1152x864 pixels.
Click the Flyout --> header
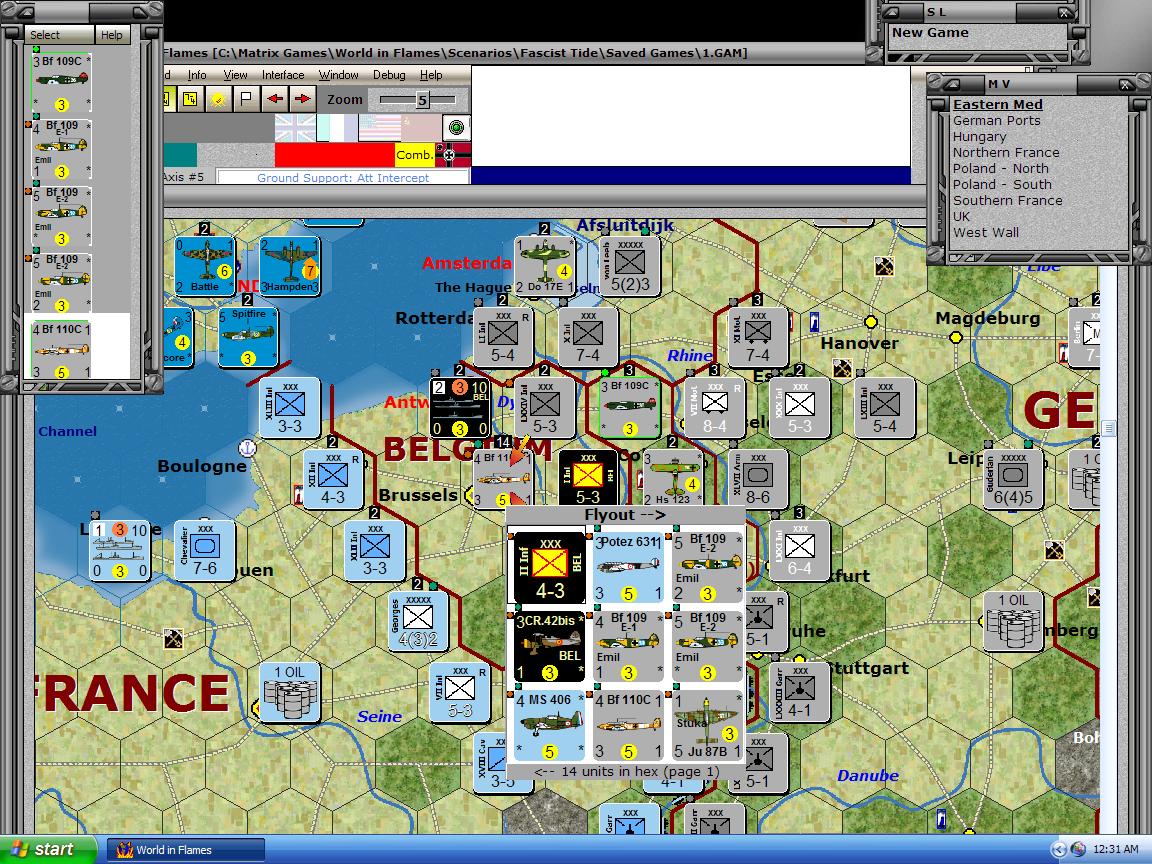tap(625, 515)
